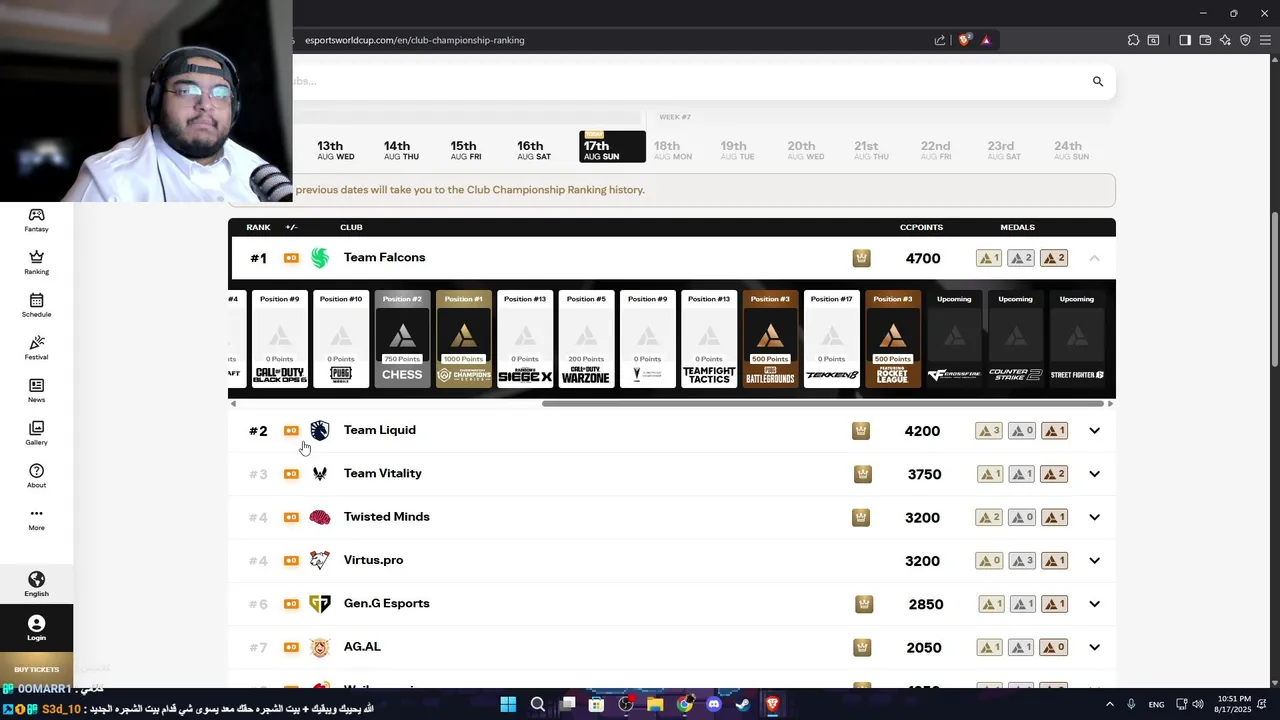This screenshot has height=720, width=1280.
Task: Open the Brave VPN shield icon
Action: pyautogui.click(x=1245, y=40)
